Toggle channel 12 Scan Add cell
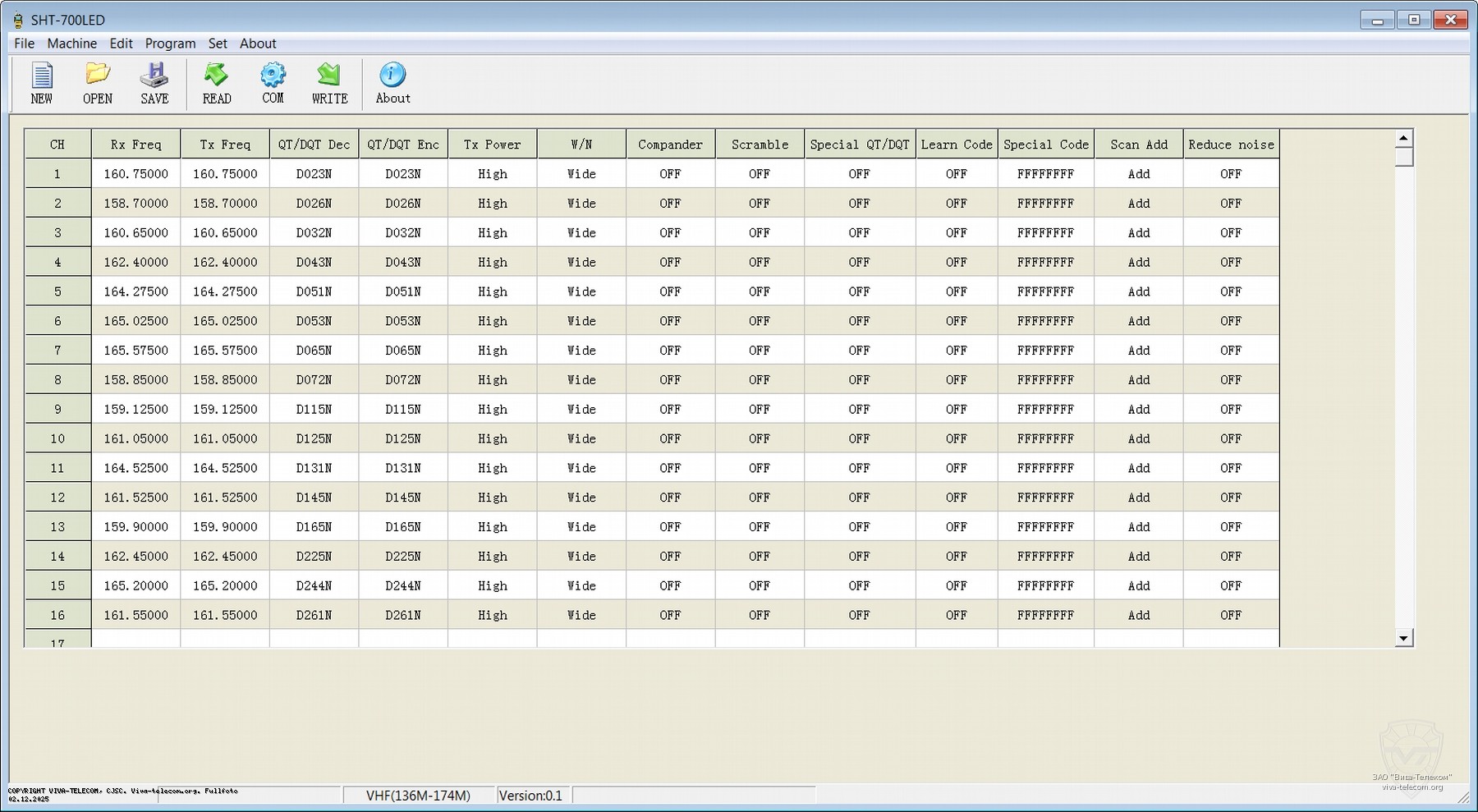This screenshot has width=1478, height=812. coord(1138,498)
